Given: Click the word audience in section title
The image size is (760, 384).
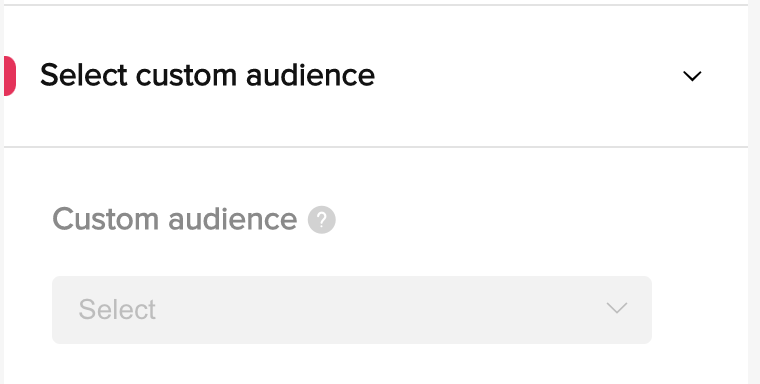Looking at the screenshot, I should click(x=310, y=76).
